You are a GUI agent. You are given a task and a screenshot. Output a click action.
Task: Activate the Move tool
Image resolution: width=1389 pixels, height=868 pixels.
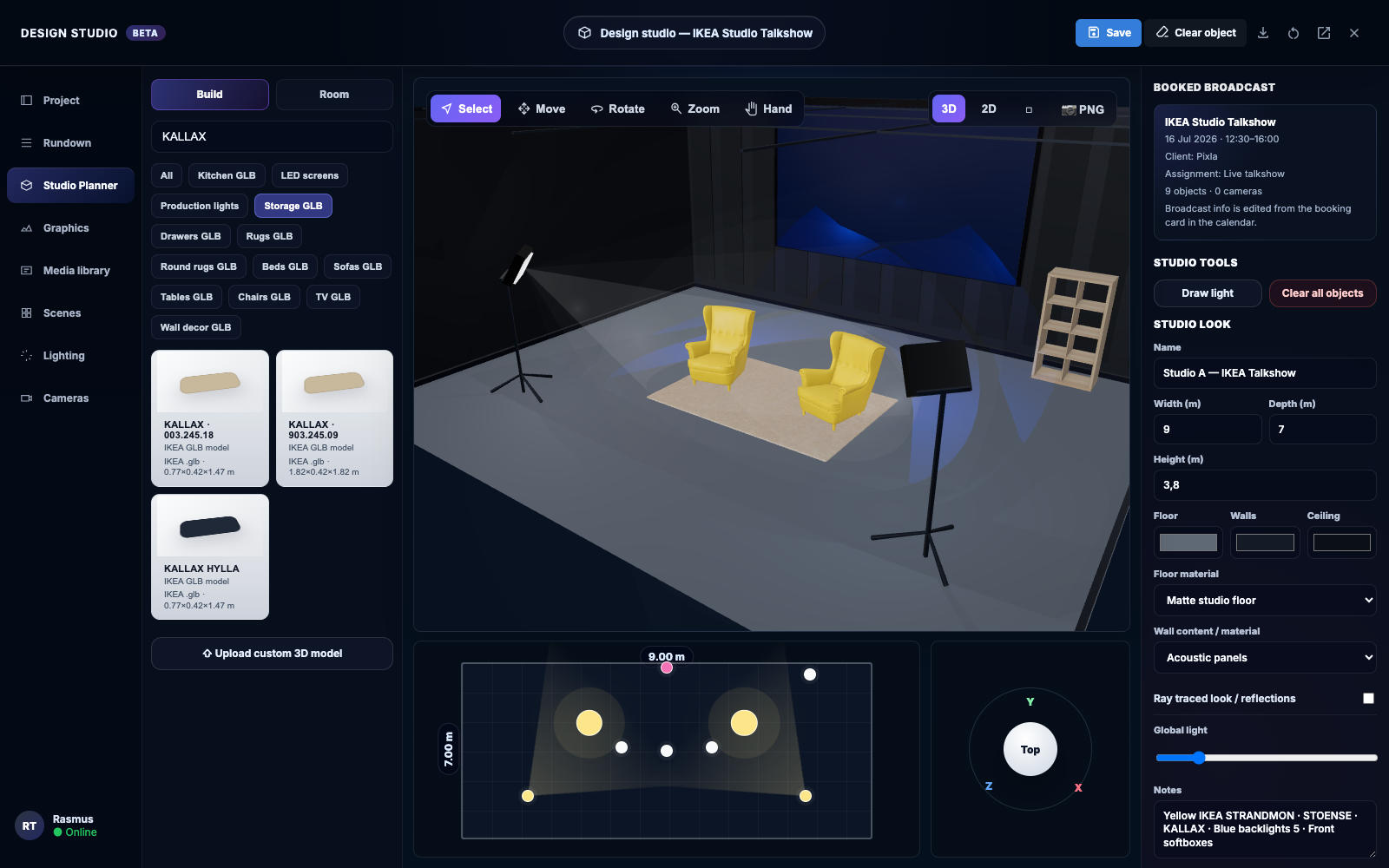[x=542, y=108]
